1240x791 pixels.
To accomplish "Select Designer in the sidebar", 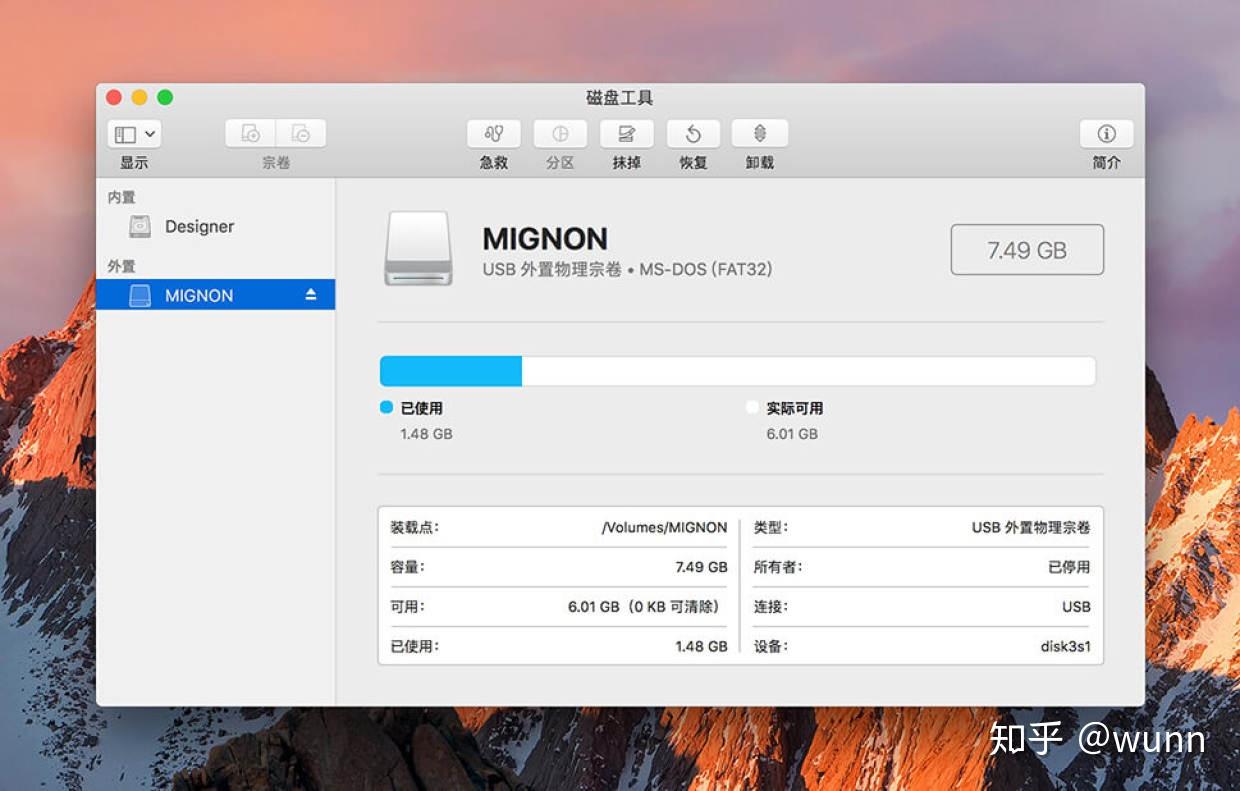I will click(199, 226).
